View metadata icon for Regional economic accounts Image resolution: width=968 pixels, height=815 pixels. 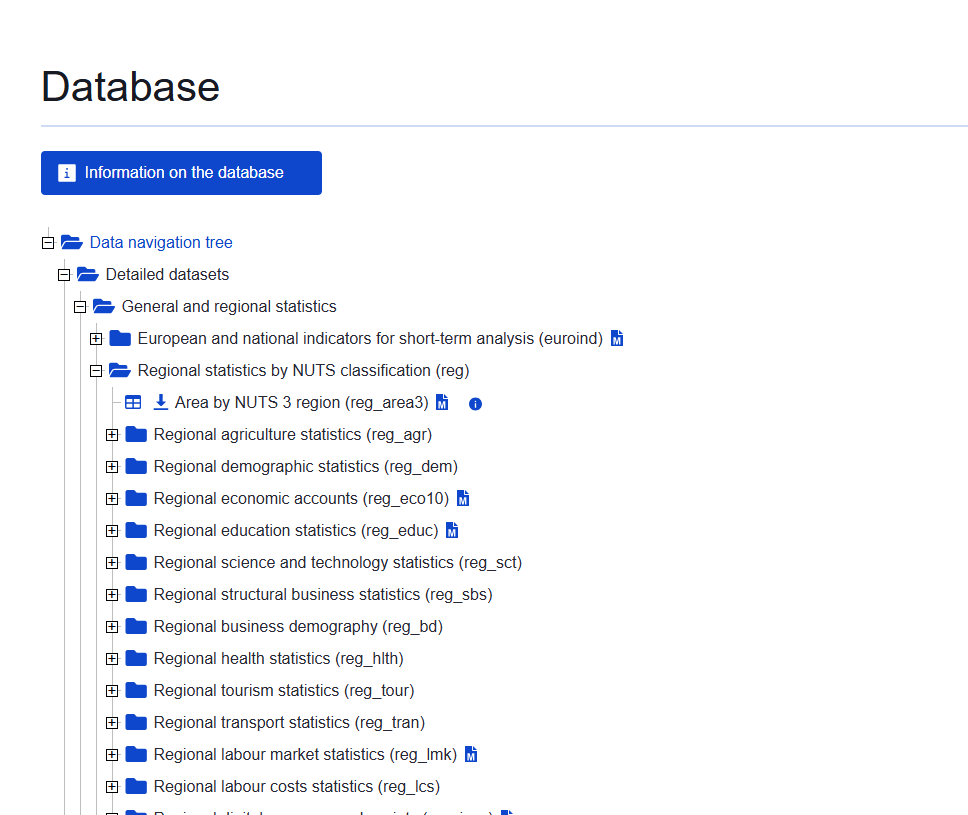click(463, 499)
